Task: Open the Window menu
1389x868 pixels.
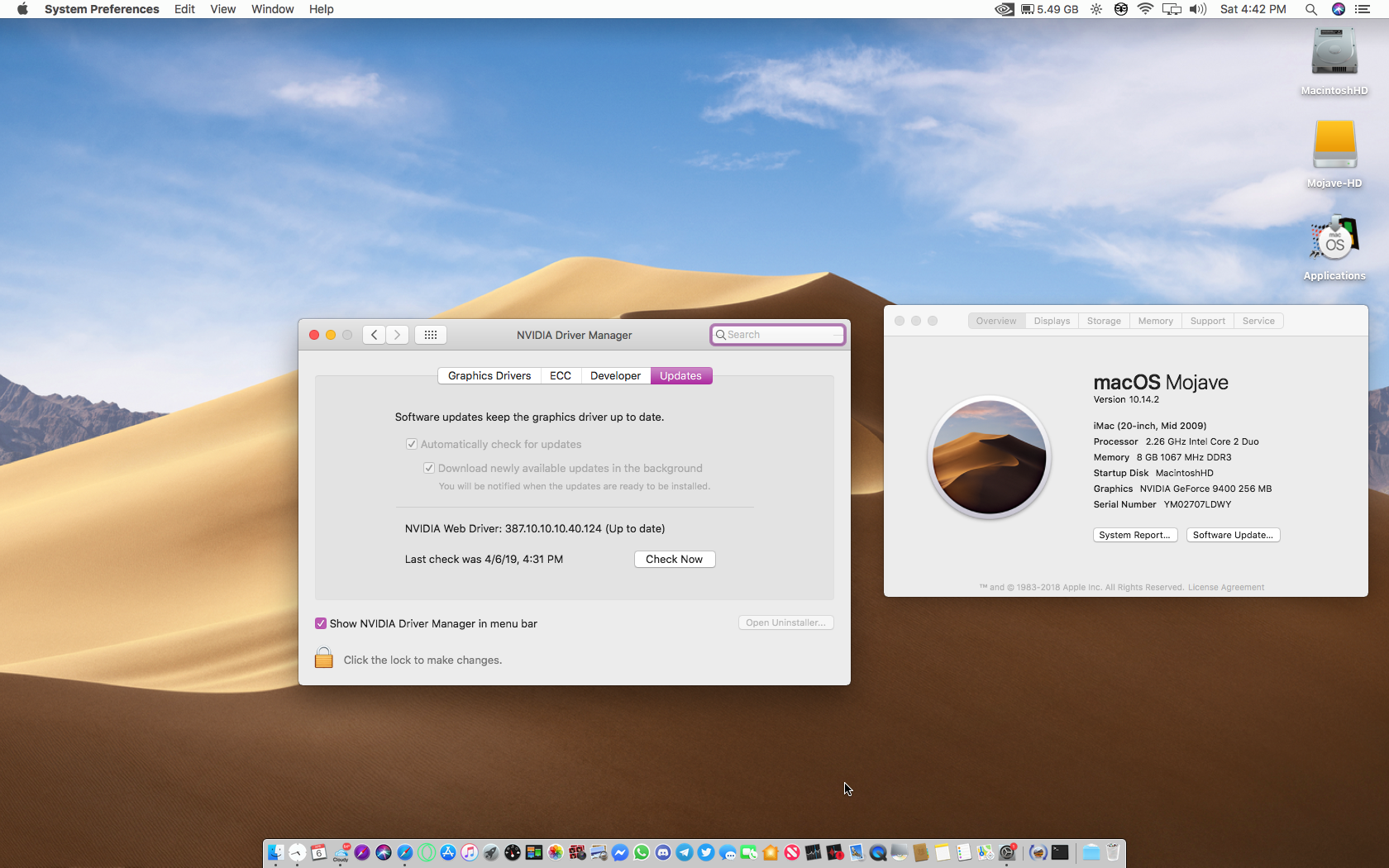Action: coord(272,9)
